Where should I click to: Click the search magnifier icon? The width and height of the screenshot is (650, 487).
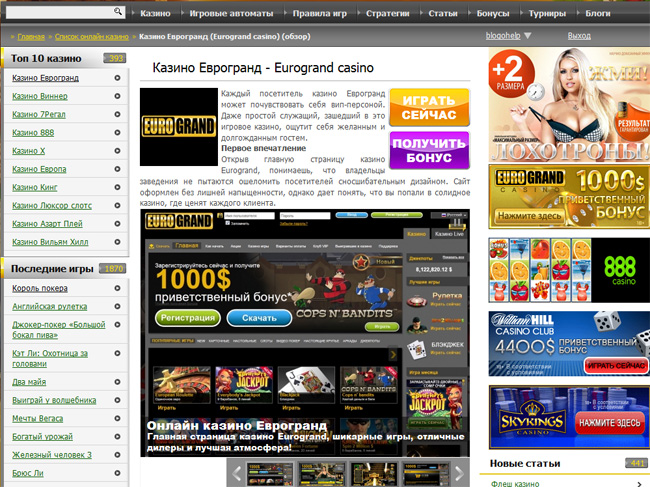coord(118,11)
